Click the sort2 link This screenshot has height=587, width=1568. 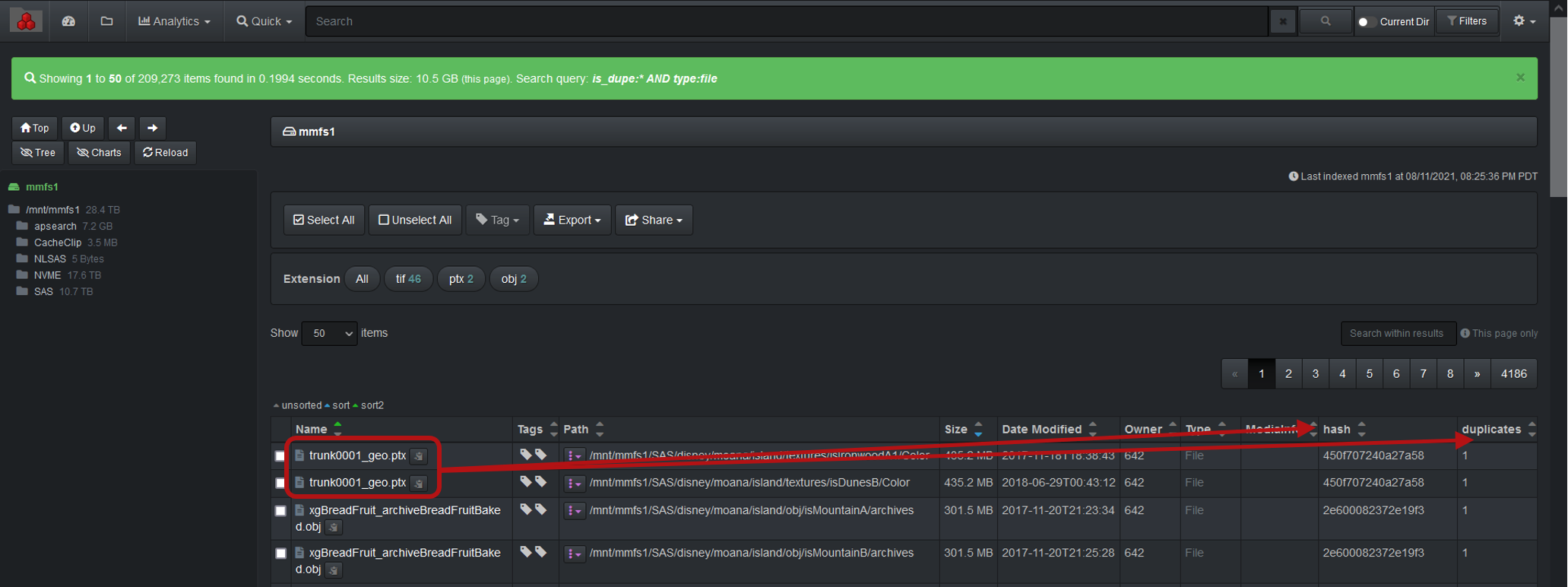pyautogui.click(x=372, y=405)
